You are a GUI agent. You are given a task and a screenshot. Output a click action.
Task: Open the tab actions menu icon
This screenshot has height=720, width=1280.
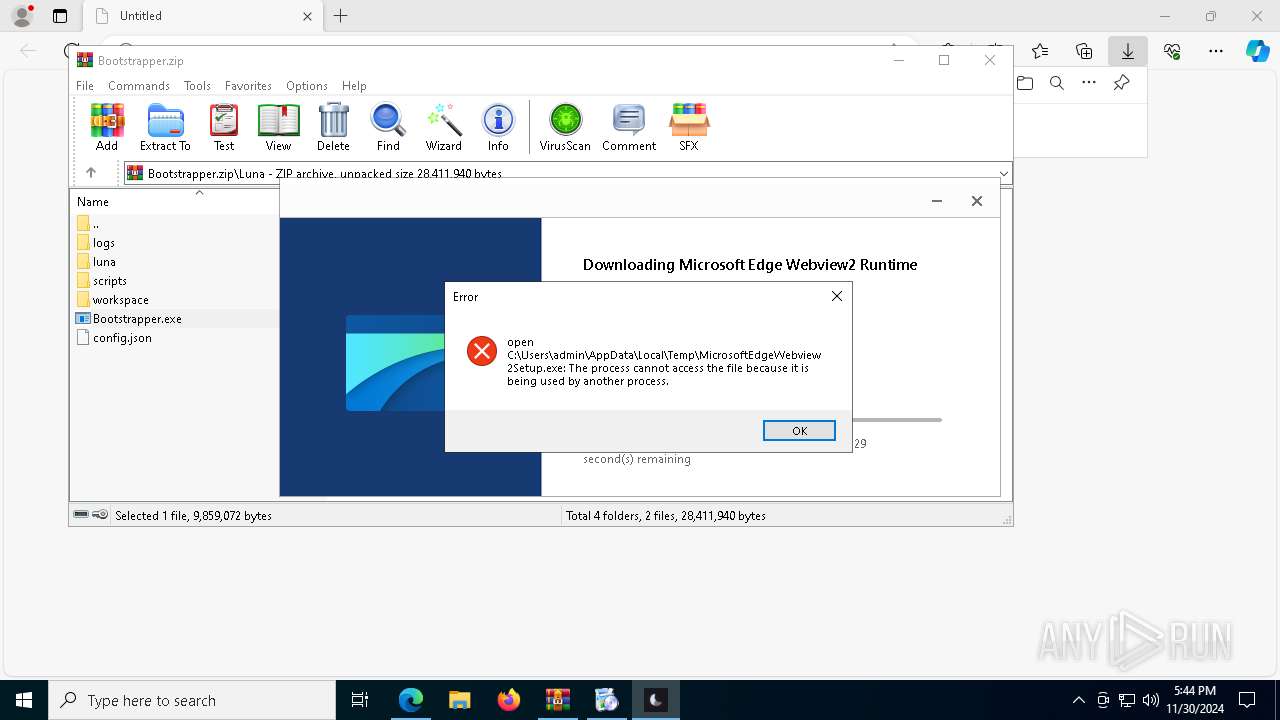point(60,16)
